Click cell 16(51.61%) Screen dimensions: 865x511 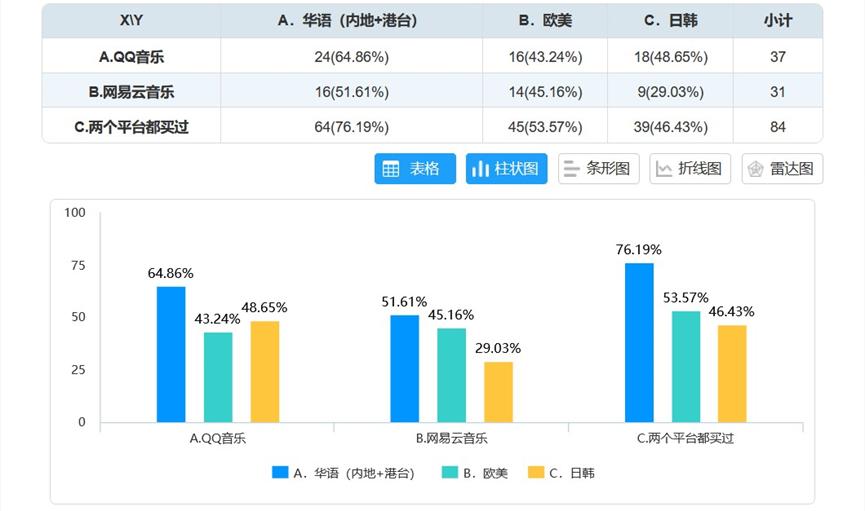(351, 92)
